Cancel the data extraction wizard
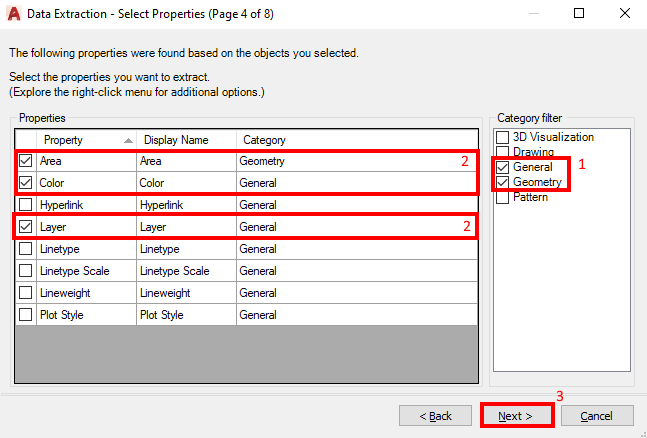Viewport: 647px width, 438px height. [597, 416]
